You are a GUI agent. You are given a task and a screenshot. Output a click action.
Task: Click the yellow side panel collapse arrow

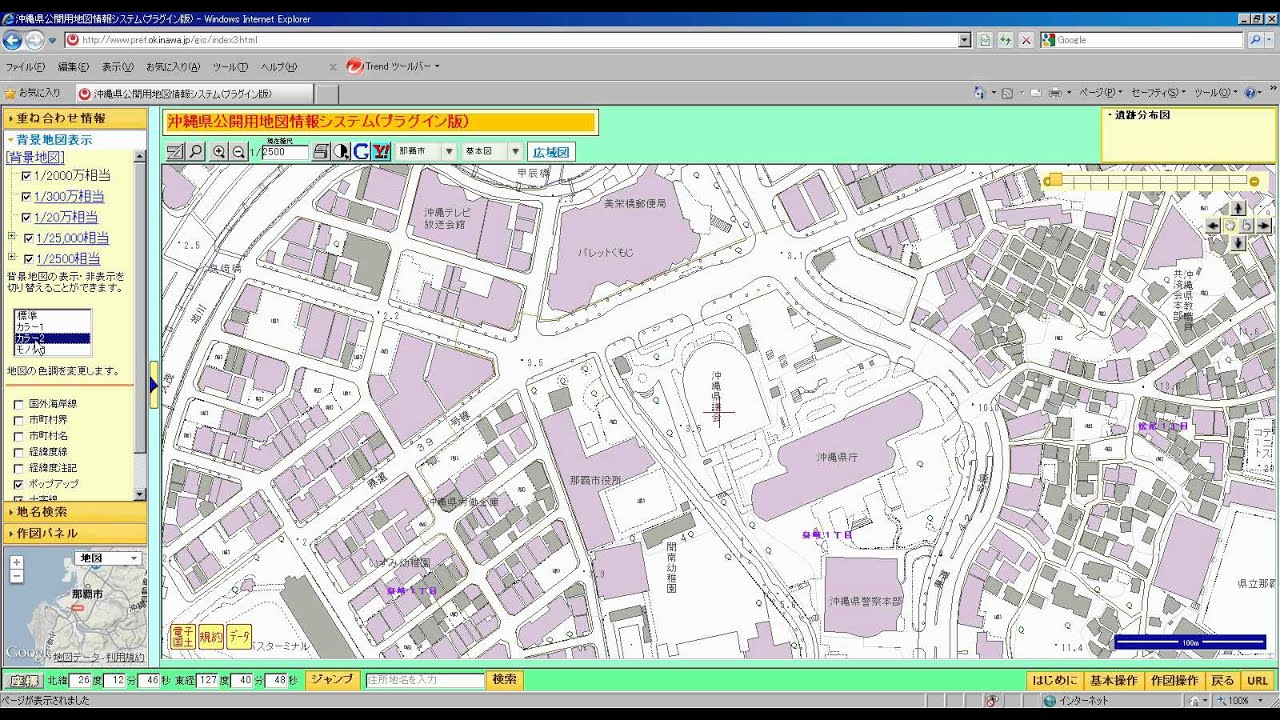pos(154,385)
